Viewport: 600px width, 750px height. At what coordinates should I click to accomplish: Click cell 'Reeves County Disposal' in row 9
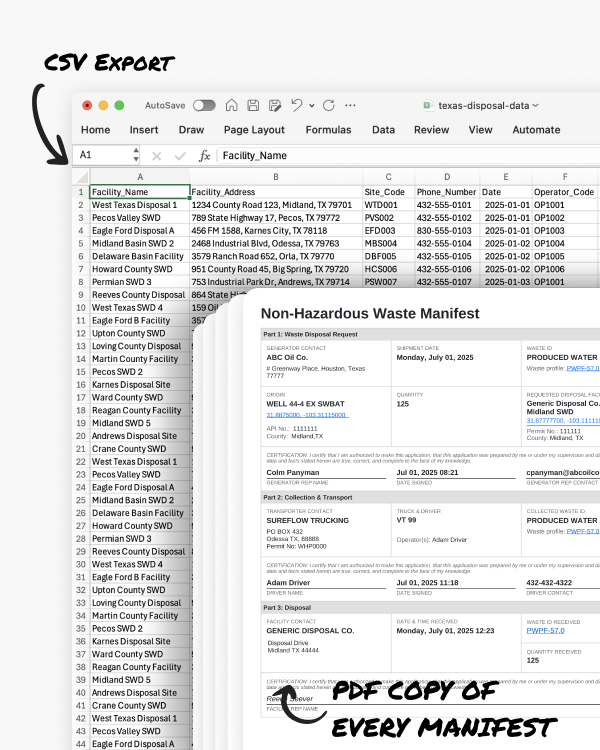[140, 295]
